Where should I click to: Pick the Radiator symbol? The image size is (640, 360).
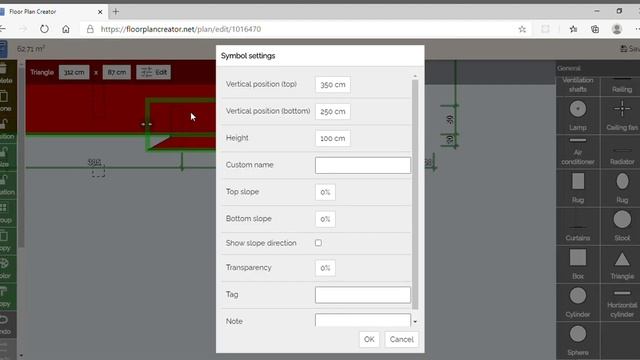(x=622, y=151)
